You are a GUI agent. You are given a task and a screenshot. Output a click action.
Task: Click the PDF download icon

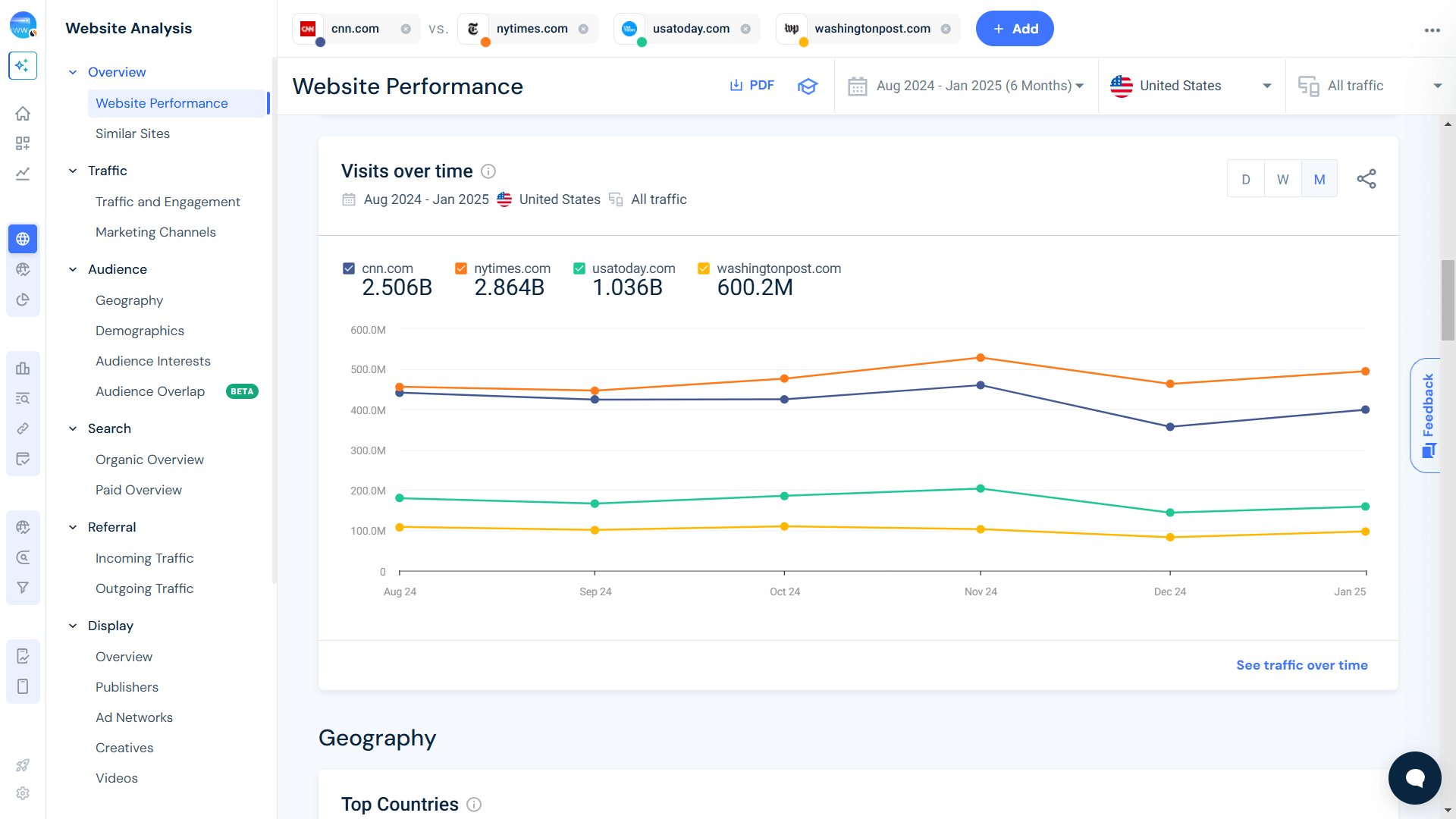735,85
